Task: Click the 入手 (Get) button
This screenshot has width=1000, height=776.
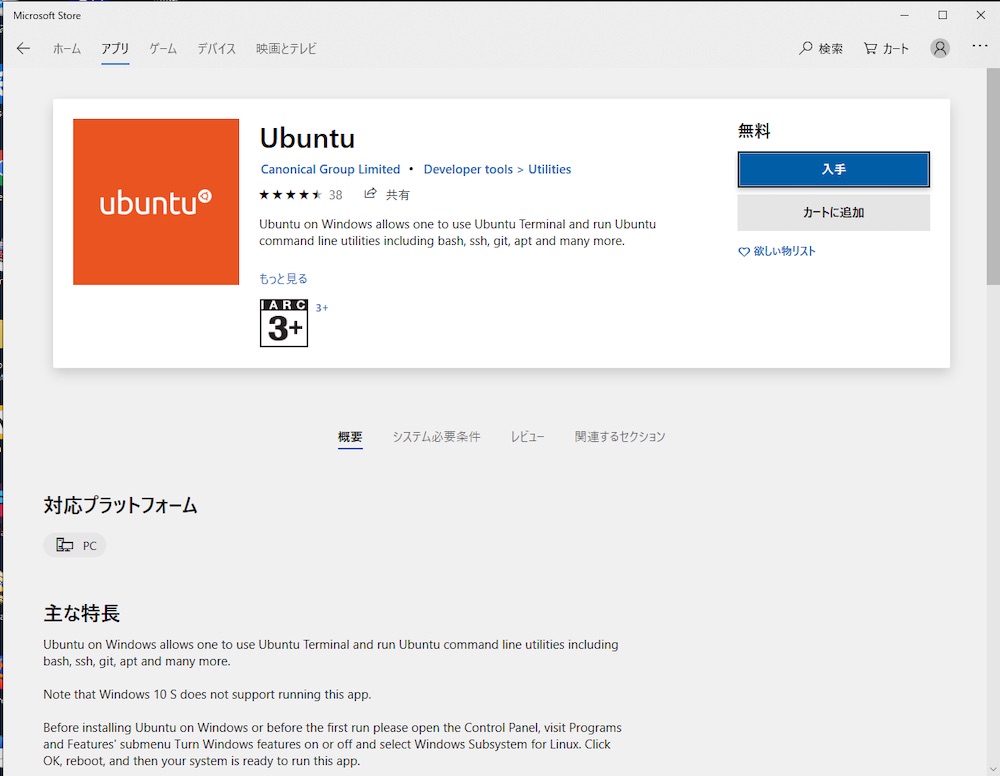Action: pos(834,170)
